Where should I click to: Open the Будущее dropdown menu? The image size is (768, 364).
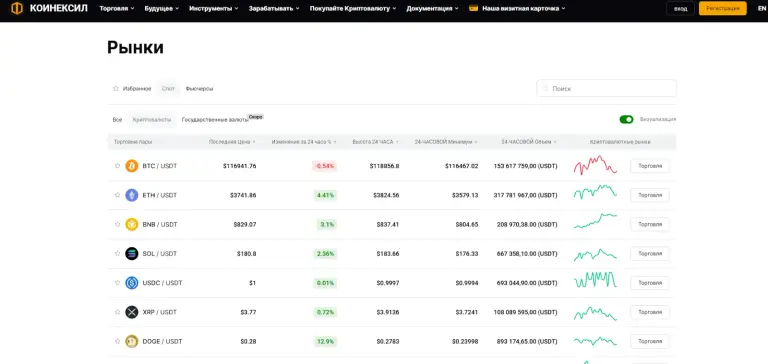coord(162,8)
